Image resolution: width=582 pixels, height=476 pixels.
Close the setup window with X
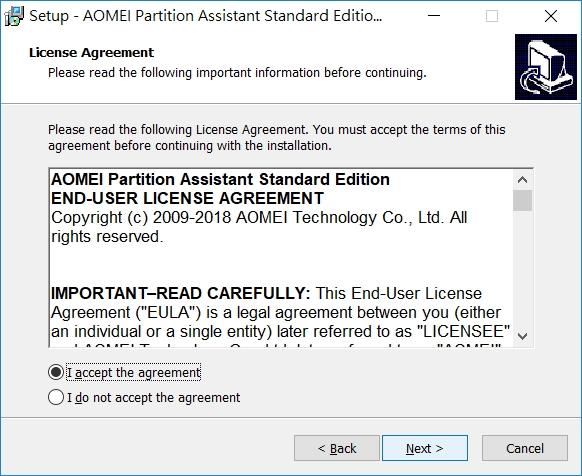click(550, 16)
